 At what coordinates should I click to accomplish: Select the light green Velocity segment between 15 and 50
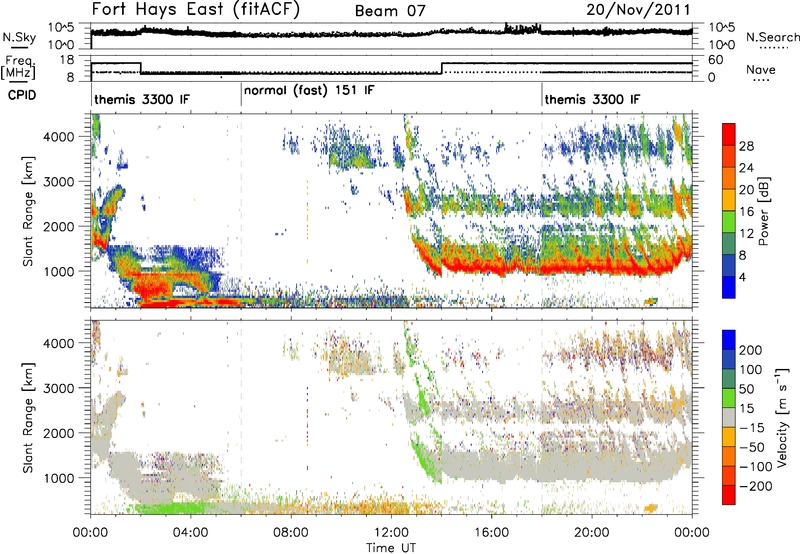point(729,398)
